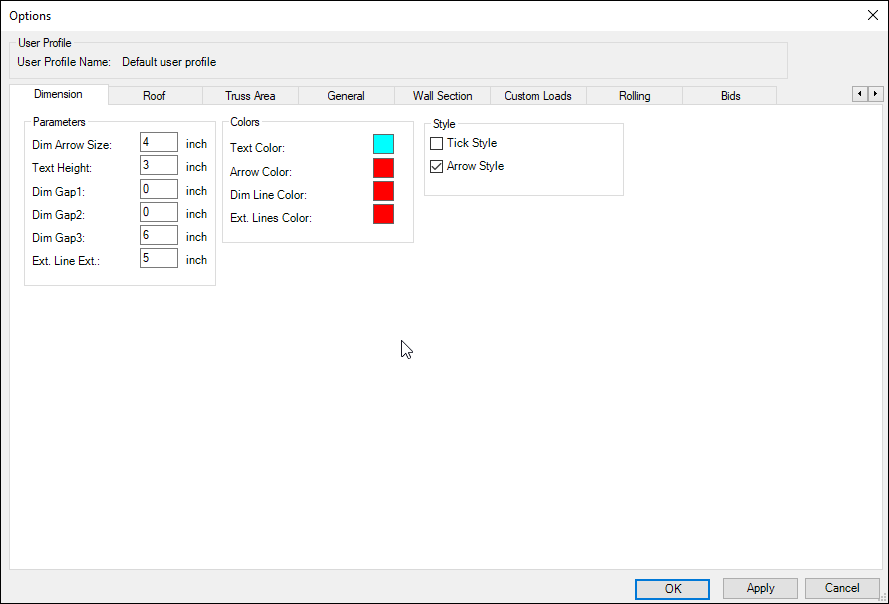The height and width of the screenshot is (604, 889).
Task: Focus the Text Height input box
Action: click(159, 166)
